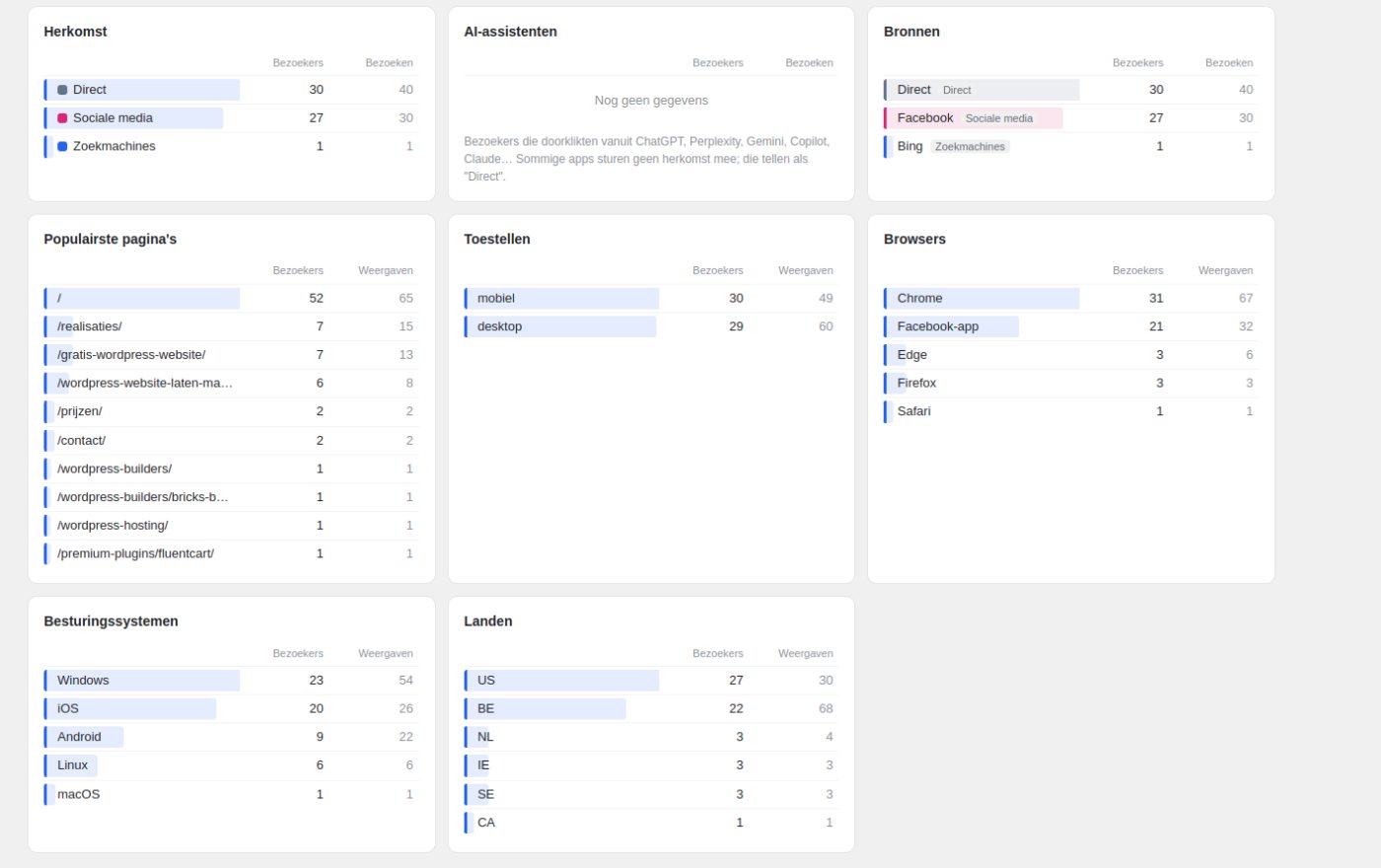Select the BE country row in Landen

coord(651,709)
